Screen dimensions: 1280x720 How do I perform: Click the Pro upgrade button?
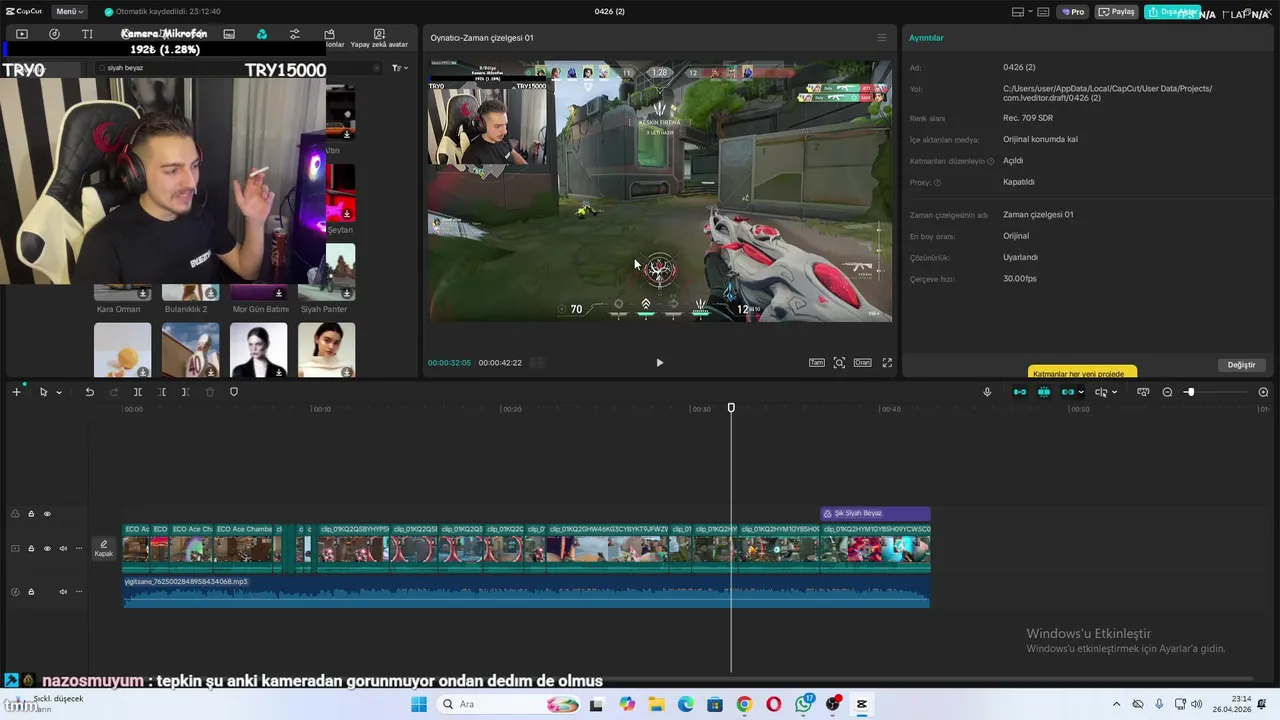(1073, 12)
